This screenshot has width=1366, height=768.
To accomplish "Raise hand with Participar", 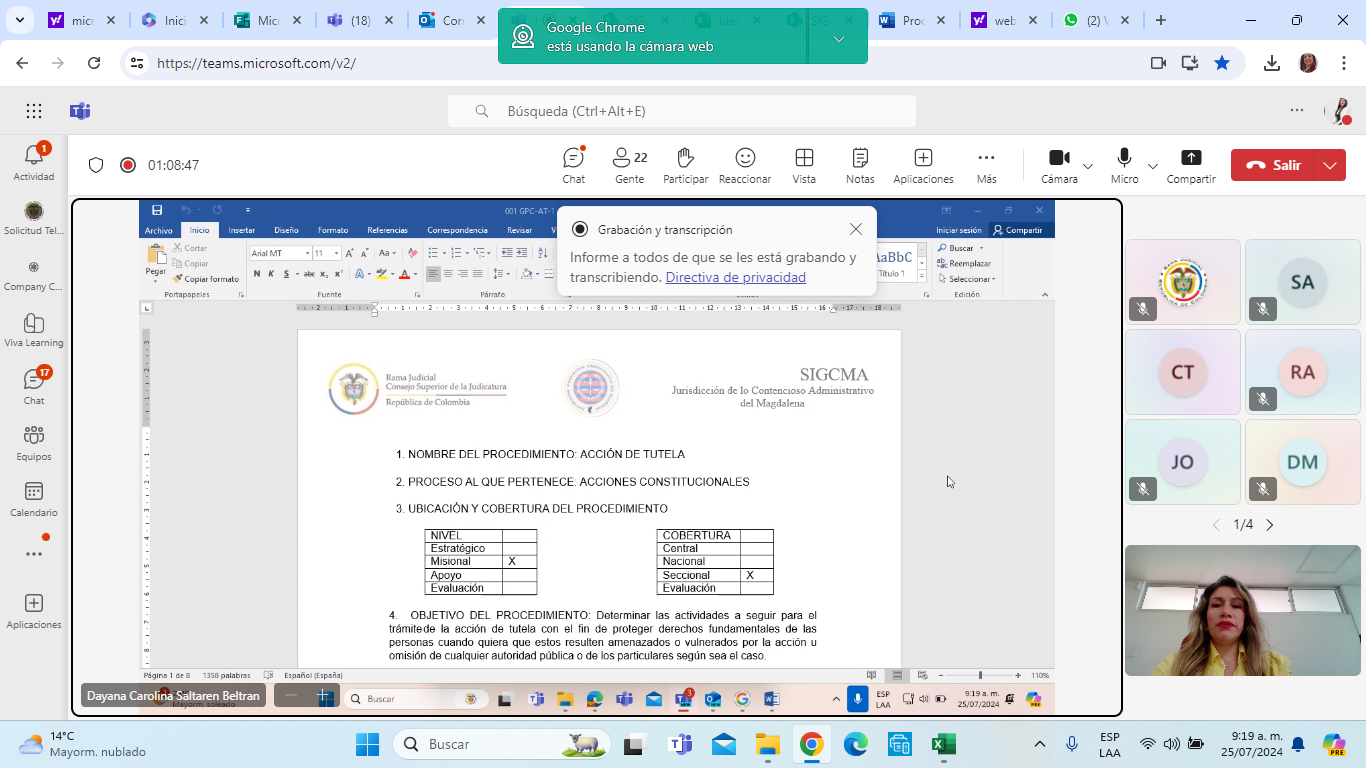I will click(685, 166).
